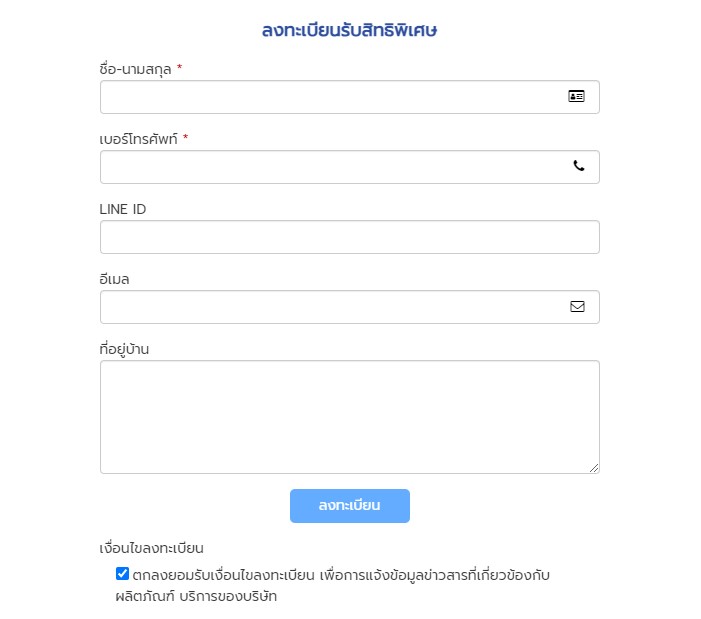Select the อีเมล email input field

(x=330, y=307)
